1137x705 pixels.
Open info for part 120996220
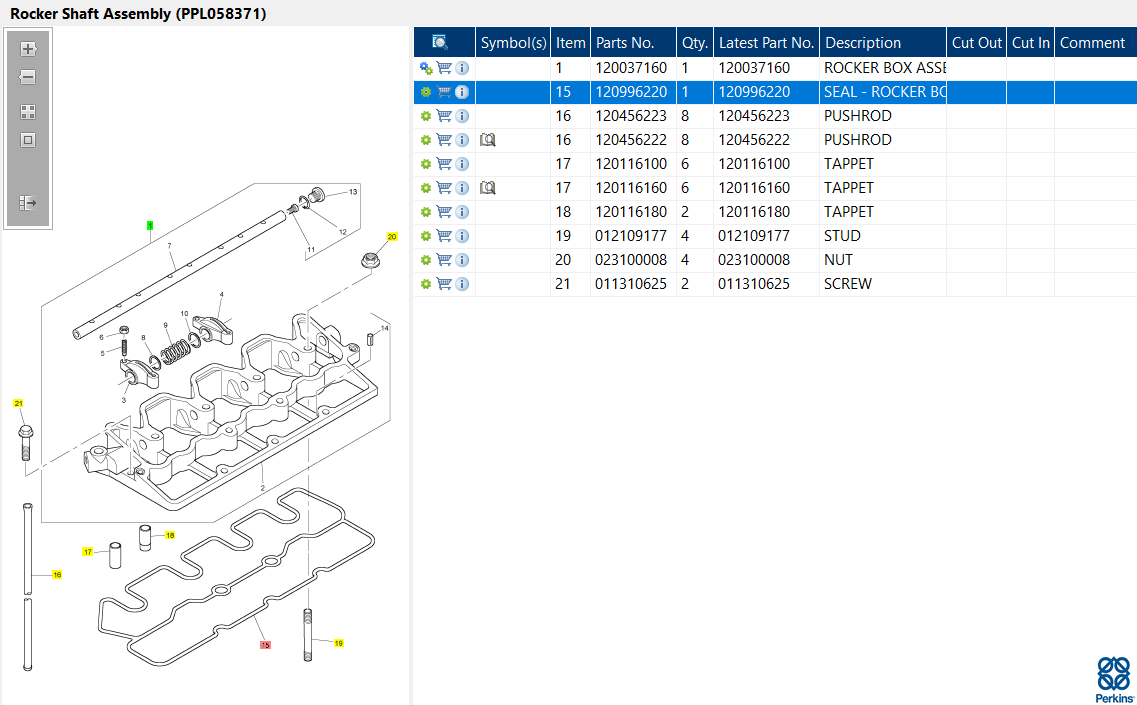pos(462,92)
